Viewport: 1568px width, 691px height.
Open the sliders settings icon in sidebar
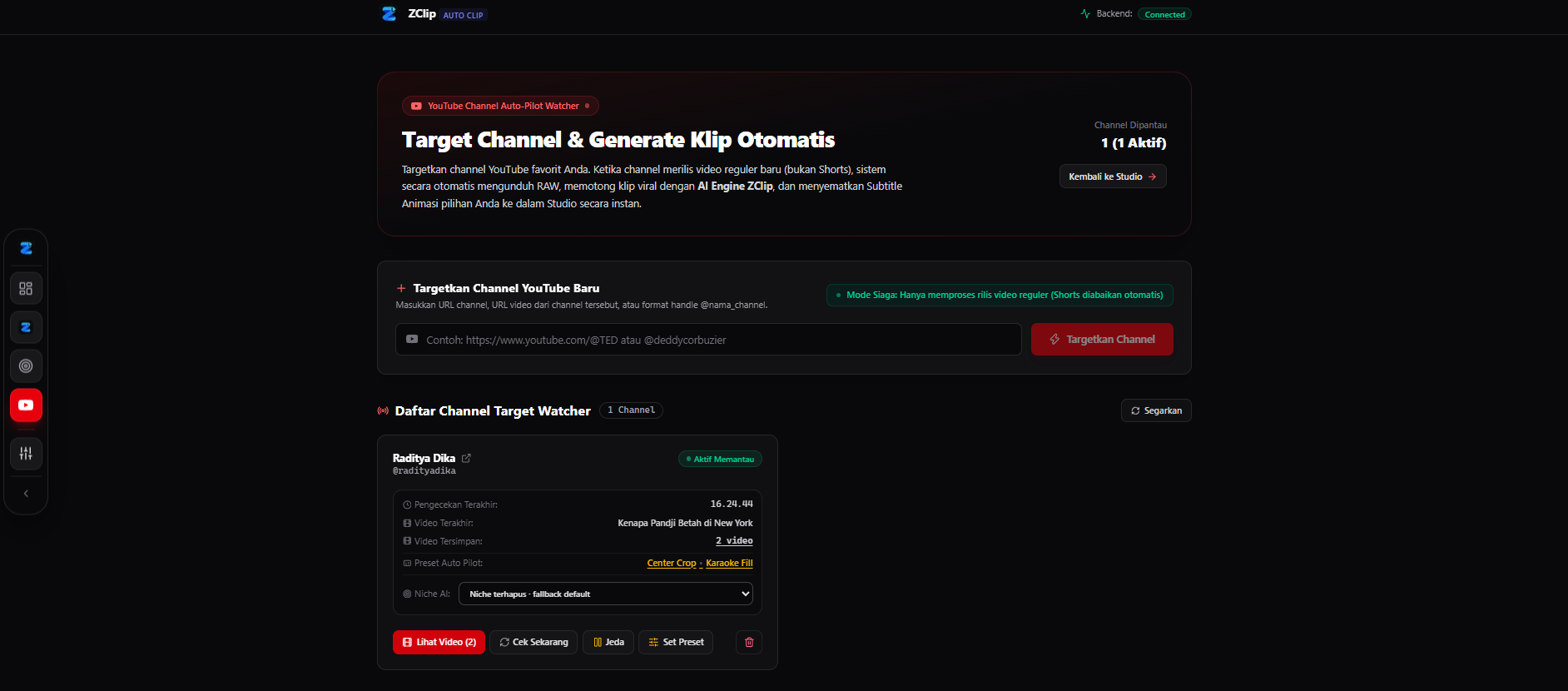pyautogui.click(x=26, y=454)
